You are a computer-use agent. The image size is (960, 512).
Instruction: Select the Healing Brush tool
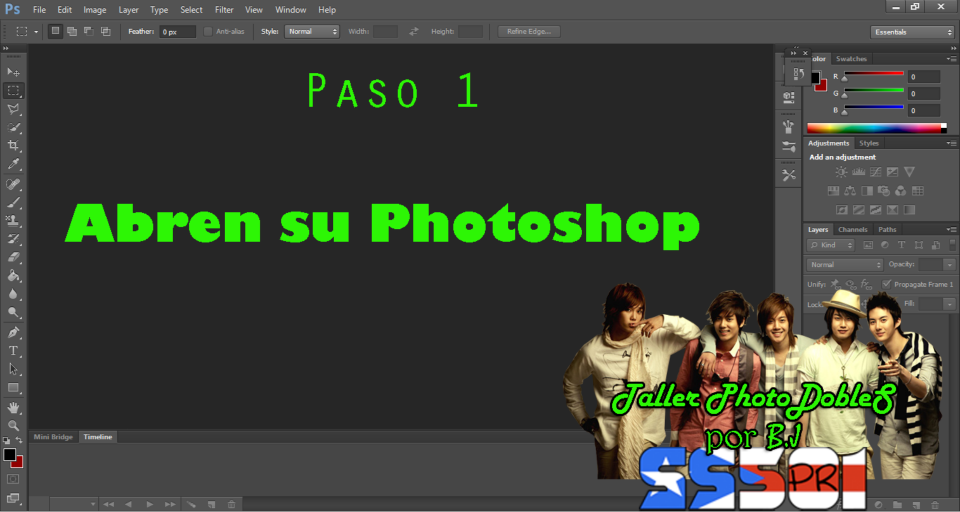pyautogui.click(x=13, y=184)
